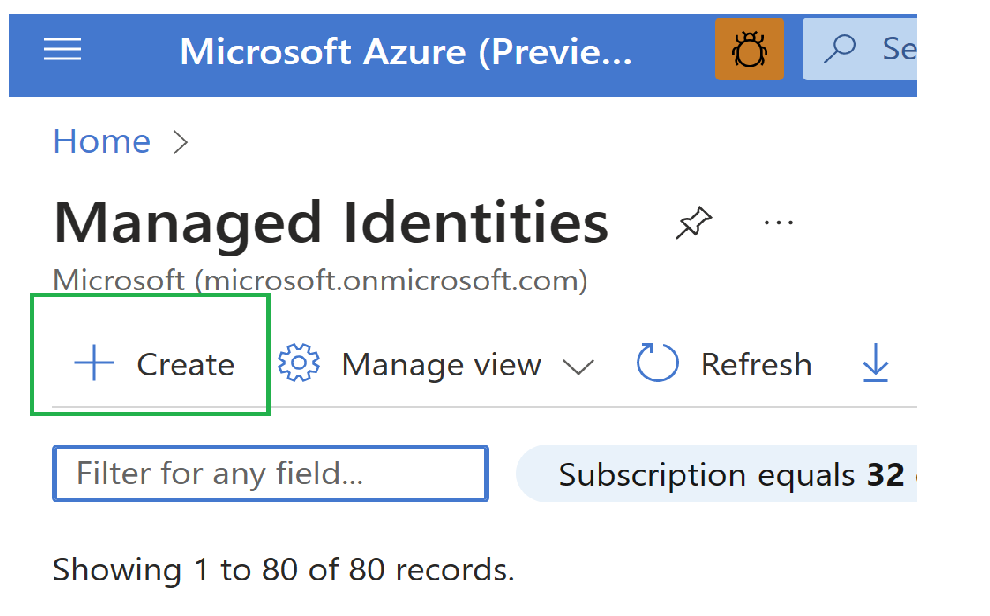Click the Manage view label
This screenshot has height=616, width=990.
(x=441, y=365)
